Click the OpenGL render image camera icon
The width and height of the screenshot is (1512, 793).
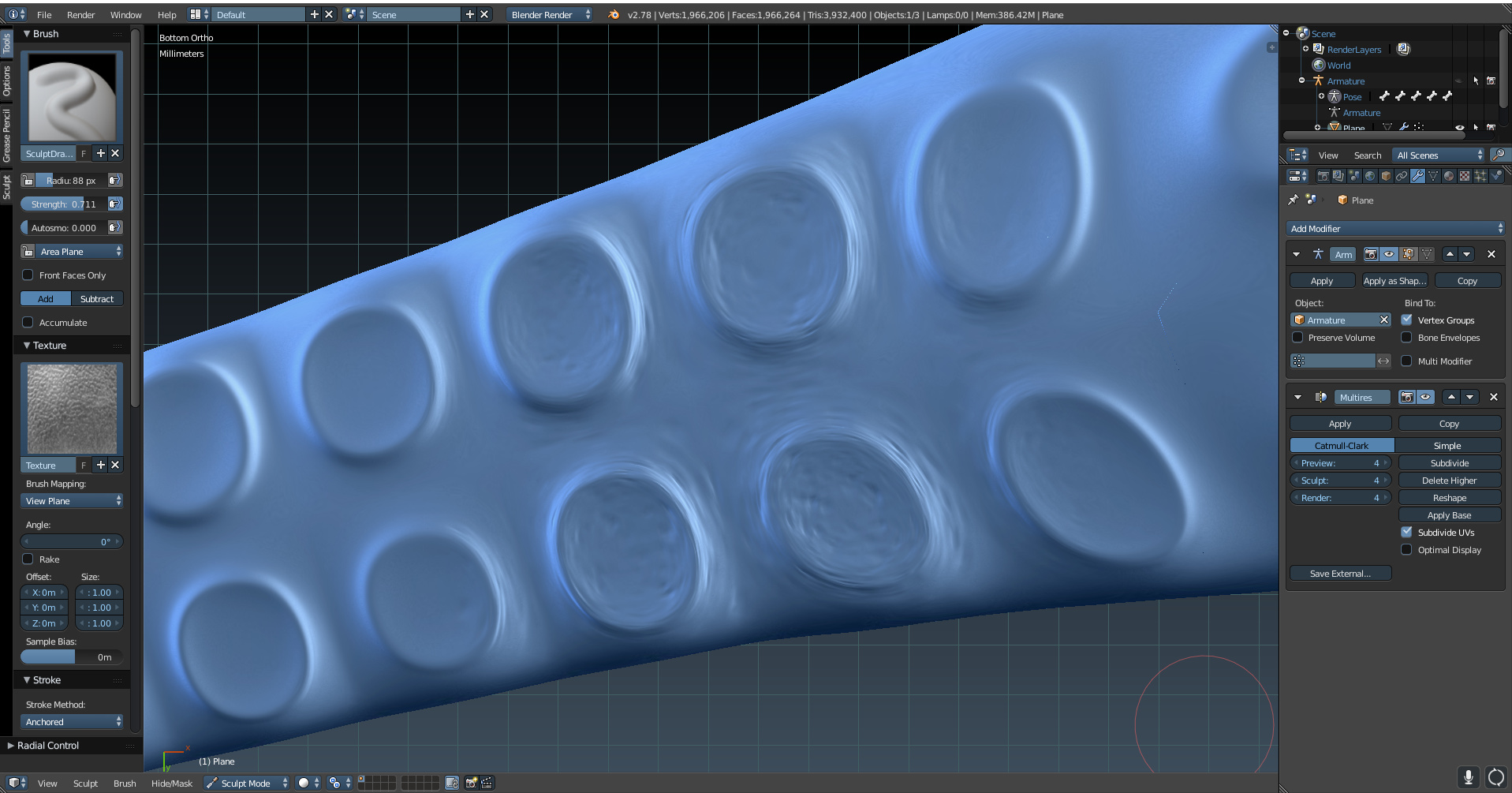click(471, 783)
